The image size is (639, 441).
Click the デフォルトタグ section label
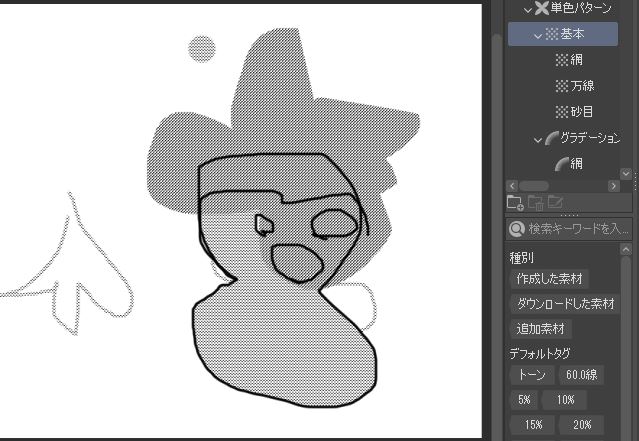540,353
